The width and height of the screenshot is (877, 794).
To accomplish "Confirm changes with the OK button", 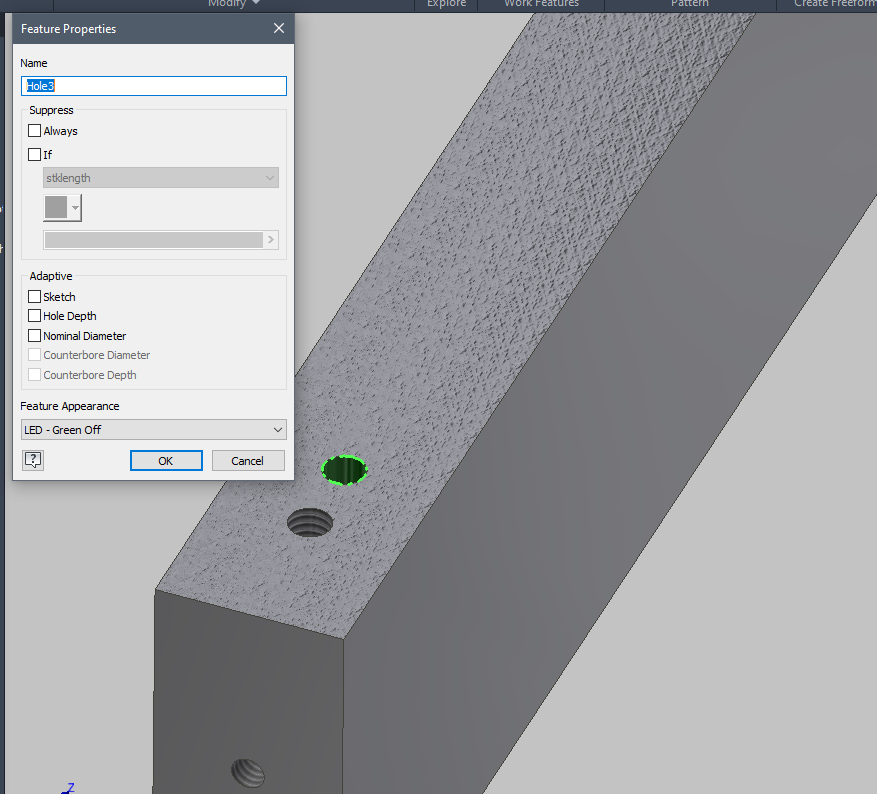I will 166,460.
